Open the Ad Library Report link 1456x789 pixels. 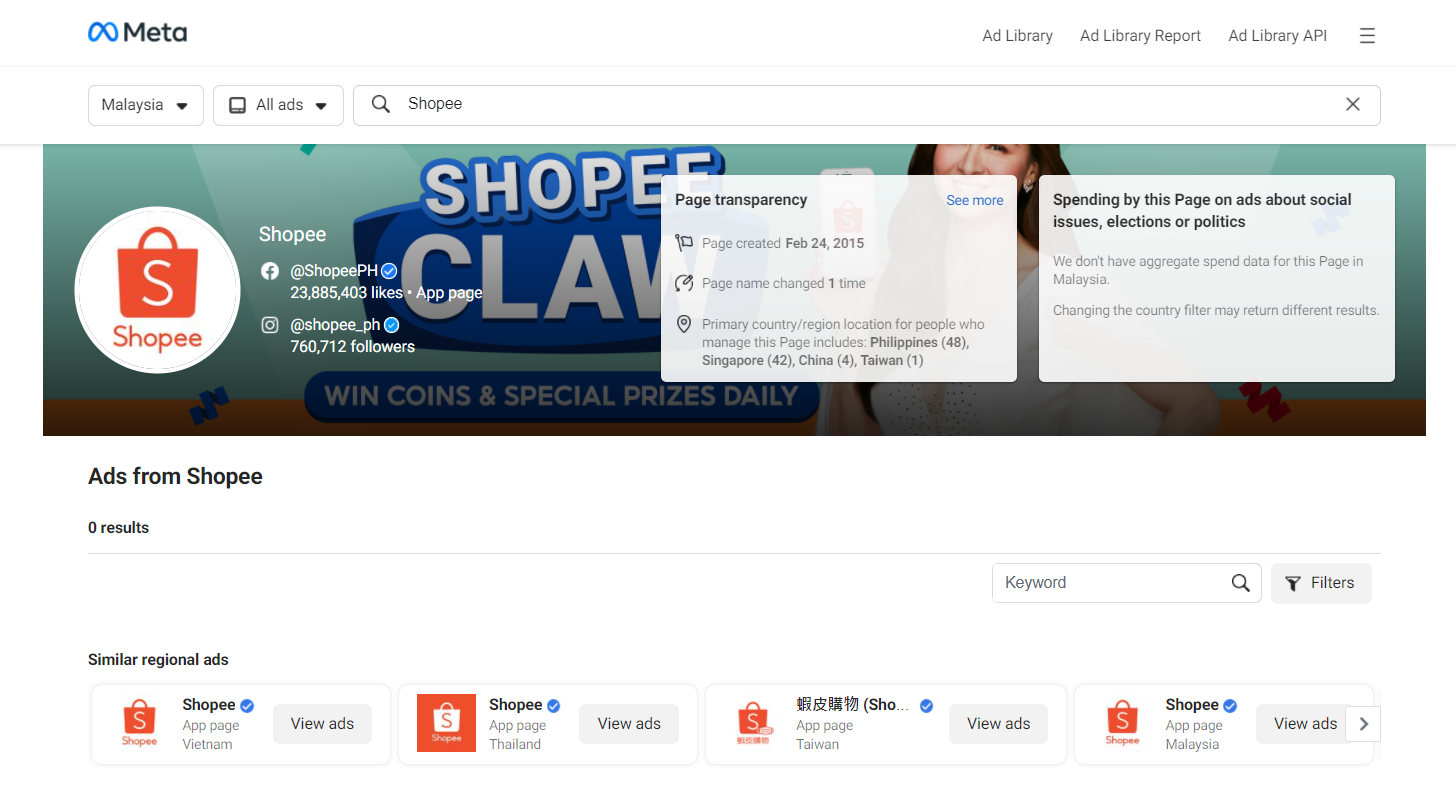[x=1140, y=36]
